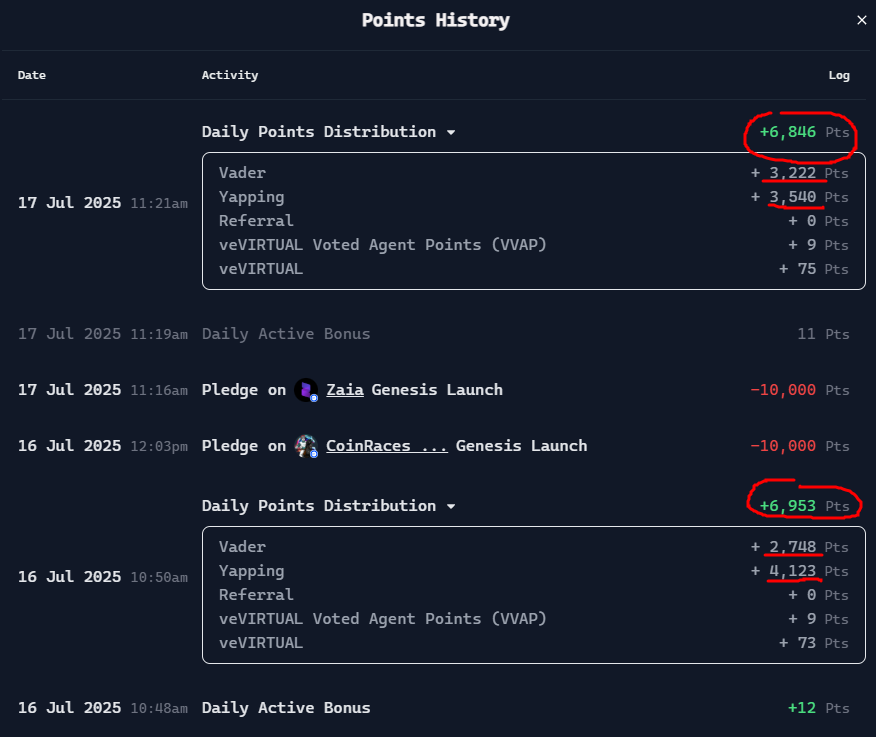Collapse the 16 Jul Daily Points Distribution arrow
The width and height of the screenshot is (876, 737).
[x=451, y=506]
